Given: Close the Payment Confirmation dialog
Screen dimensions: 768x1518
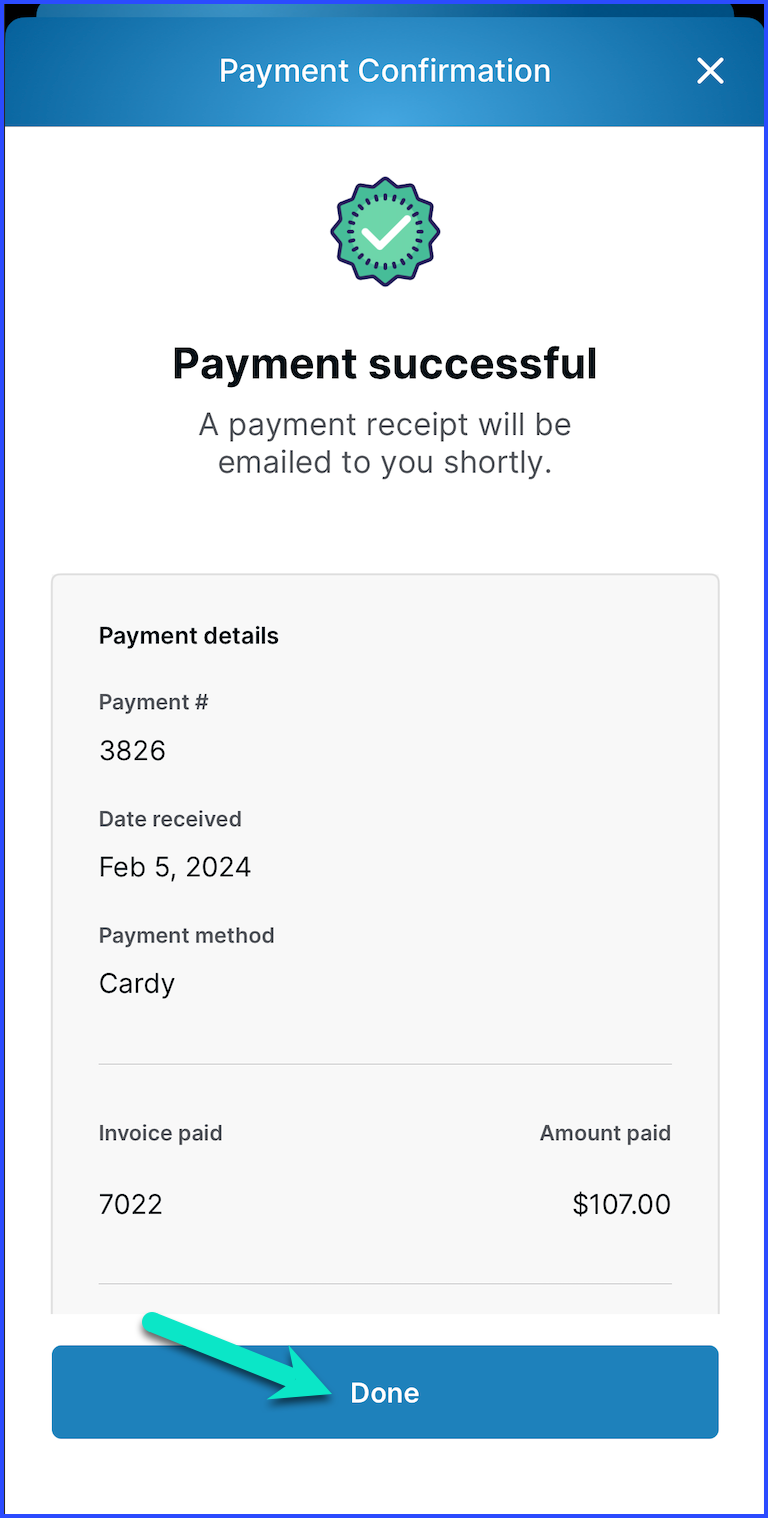Looking at the screenshot, I should pyautogui.click(x=710, y=71).
